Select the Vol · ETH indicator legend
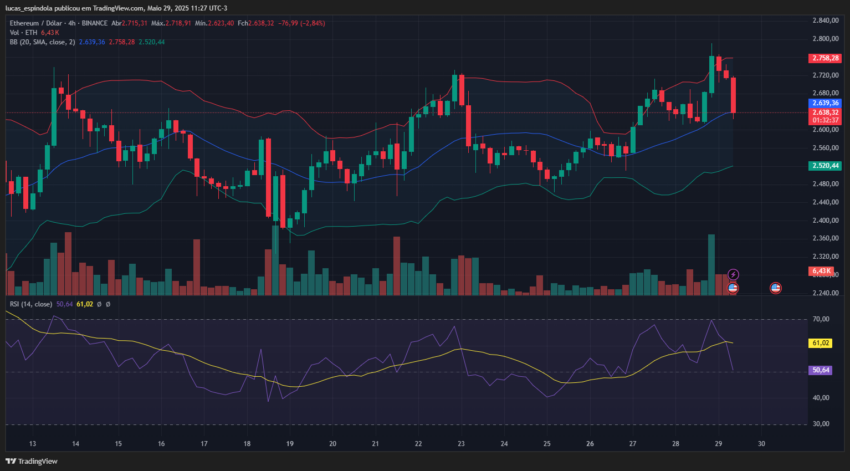 coord(23,33)
